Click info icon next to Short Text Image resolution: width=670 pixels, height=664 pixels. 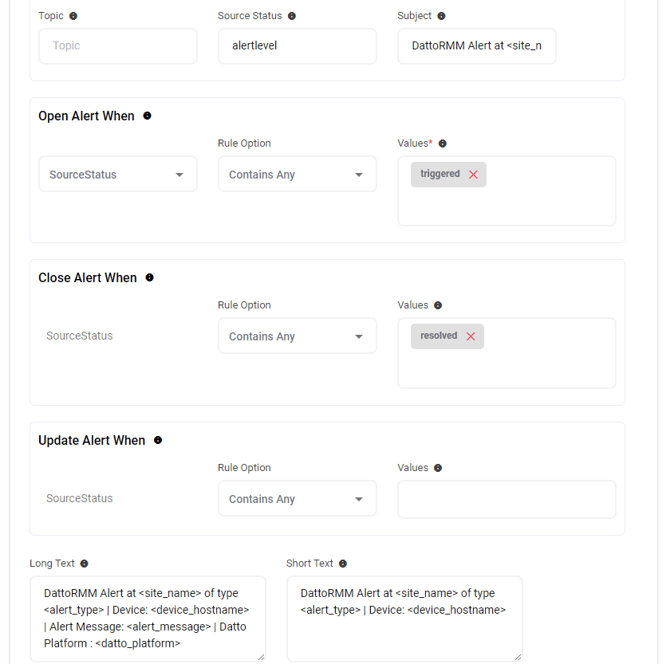click(343, 564)
